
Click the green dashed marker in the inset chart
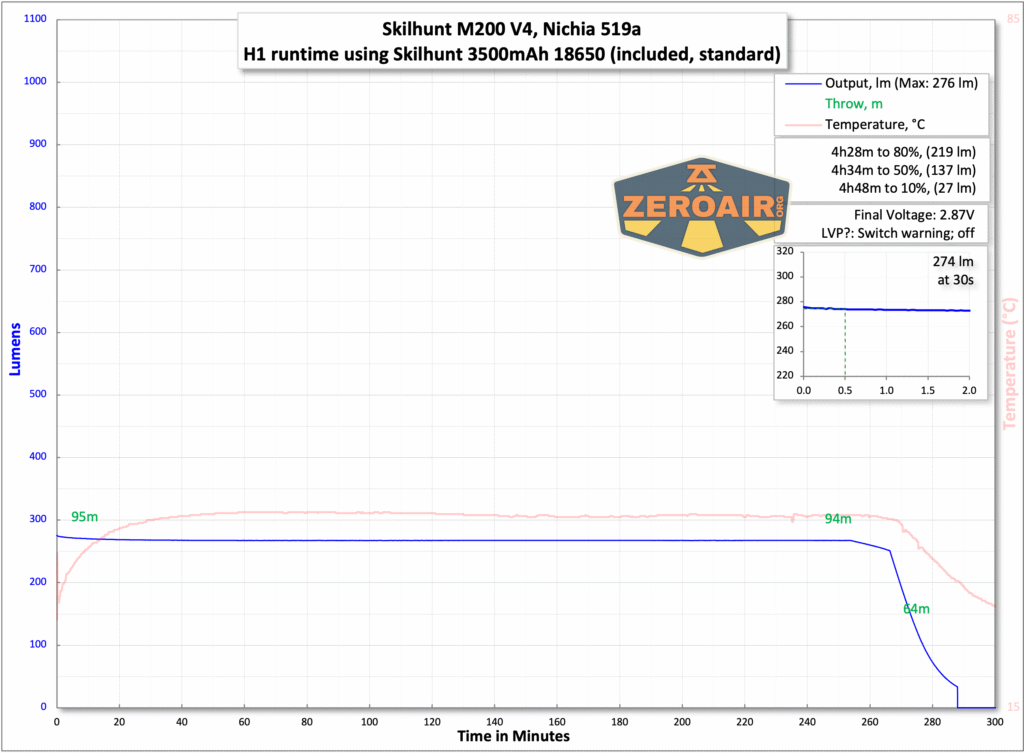[x=846, y=340]
